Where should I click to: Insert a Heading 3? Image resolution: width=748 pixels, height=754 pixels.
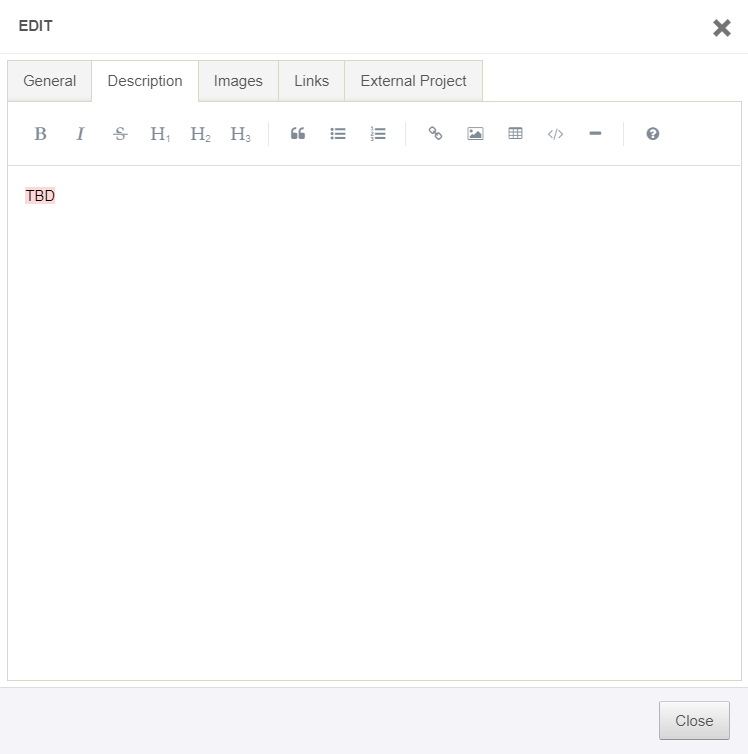click(x=240, y=134)
